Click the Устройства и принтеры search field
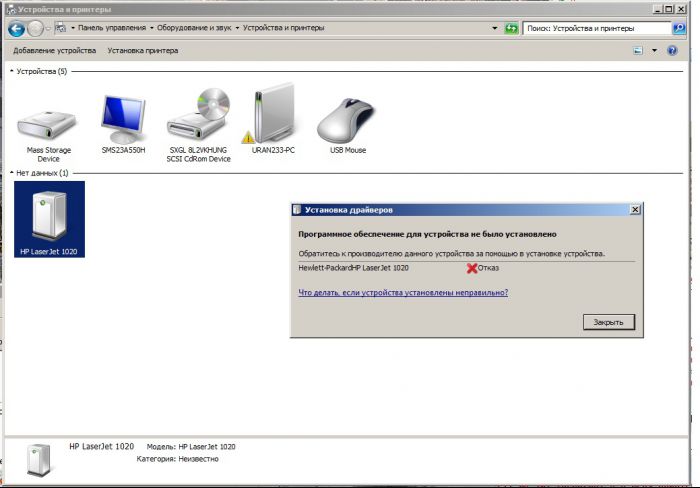Screen dimensions: 700x488 coord(592,29)
